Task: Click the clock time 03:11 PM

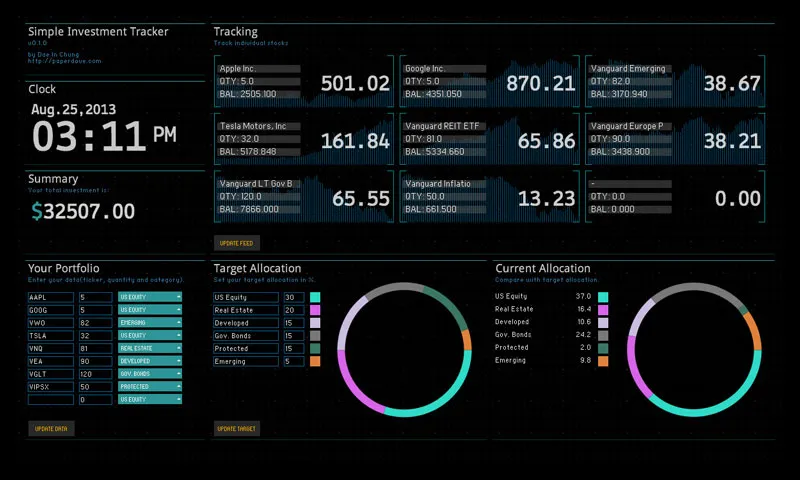Action: [104, 136]
